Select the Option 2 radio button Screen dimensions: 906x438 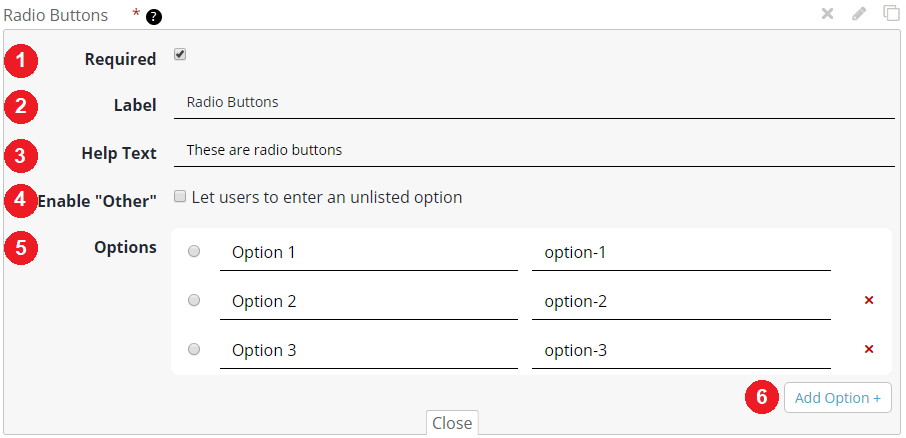pos(194,300)
